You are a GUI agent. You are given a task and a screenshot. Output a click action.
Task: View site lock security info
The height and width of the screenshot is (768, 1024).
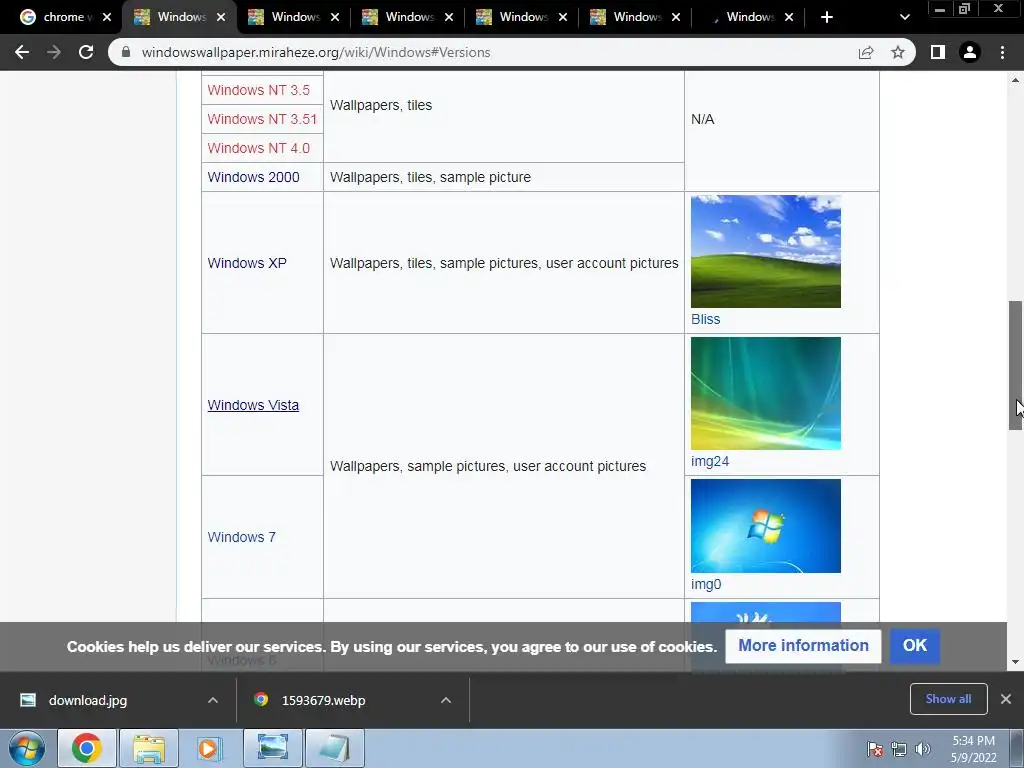(126, 52)
